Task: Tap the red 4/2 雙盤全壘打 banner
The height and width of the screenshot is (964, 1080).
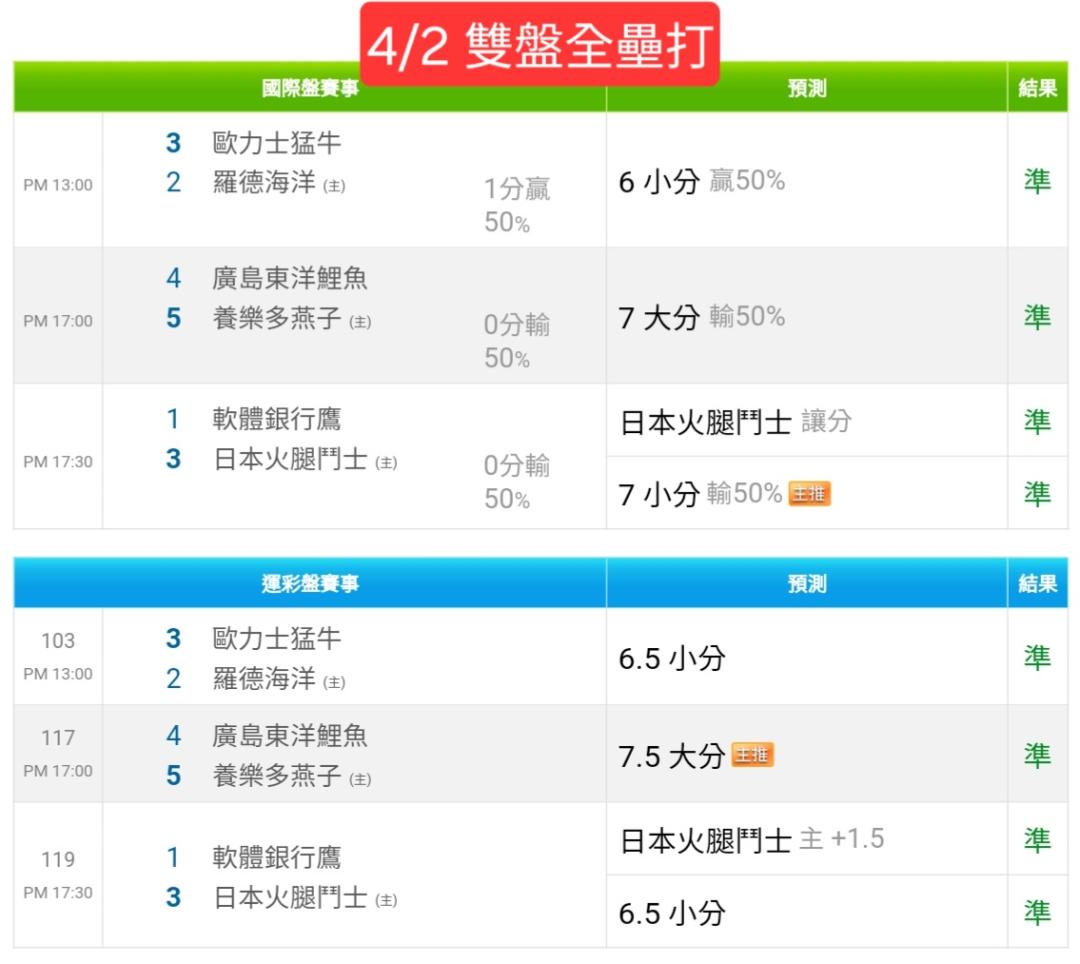Action: (x=540, y=46)
